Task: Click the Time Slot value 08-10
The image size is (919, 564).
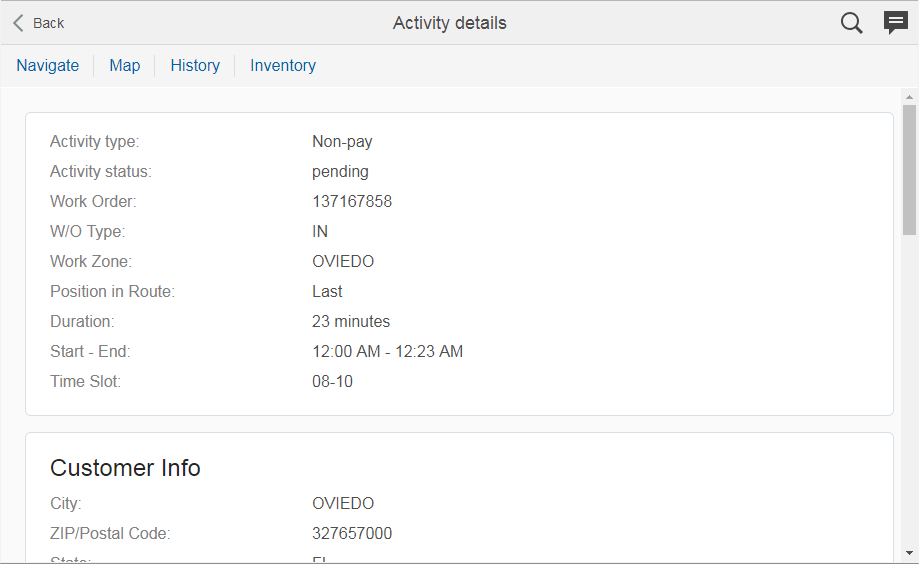Action: pos(332,382)
